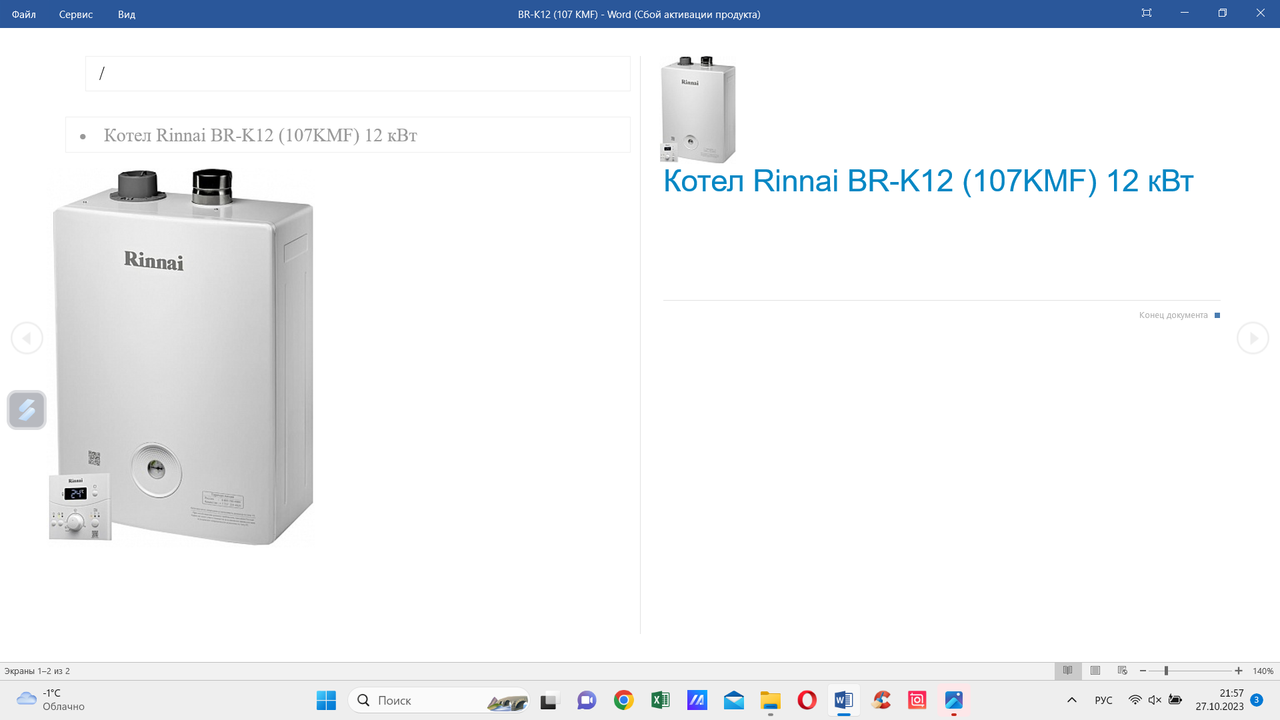Click the floating blue S widget icon
Image resolution: width=1280 pixels, height=720 pixels.
pyautogui.click(x=27, y=410)
